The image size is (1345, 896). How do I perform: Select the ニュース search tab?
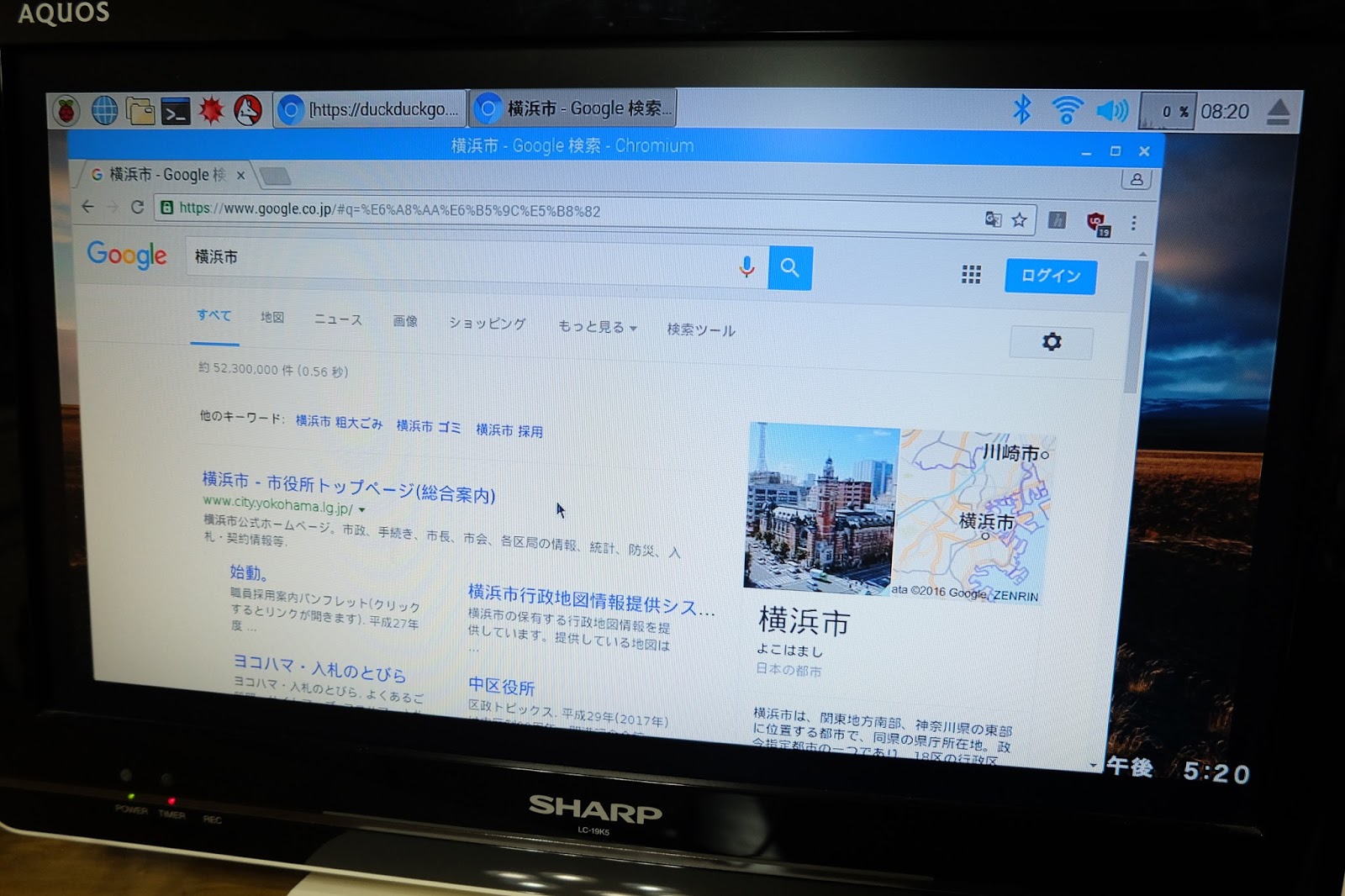[338, 319]
